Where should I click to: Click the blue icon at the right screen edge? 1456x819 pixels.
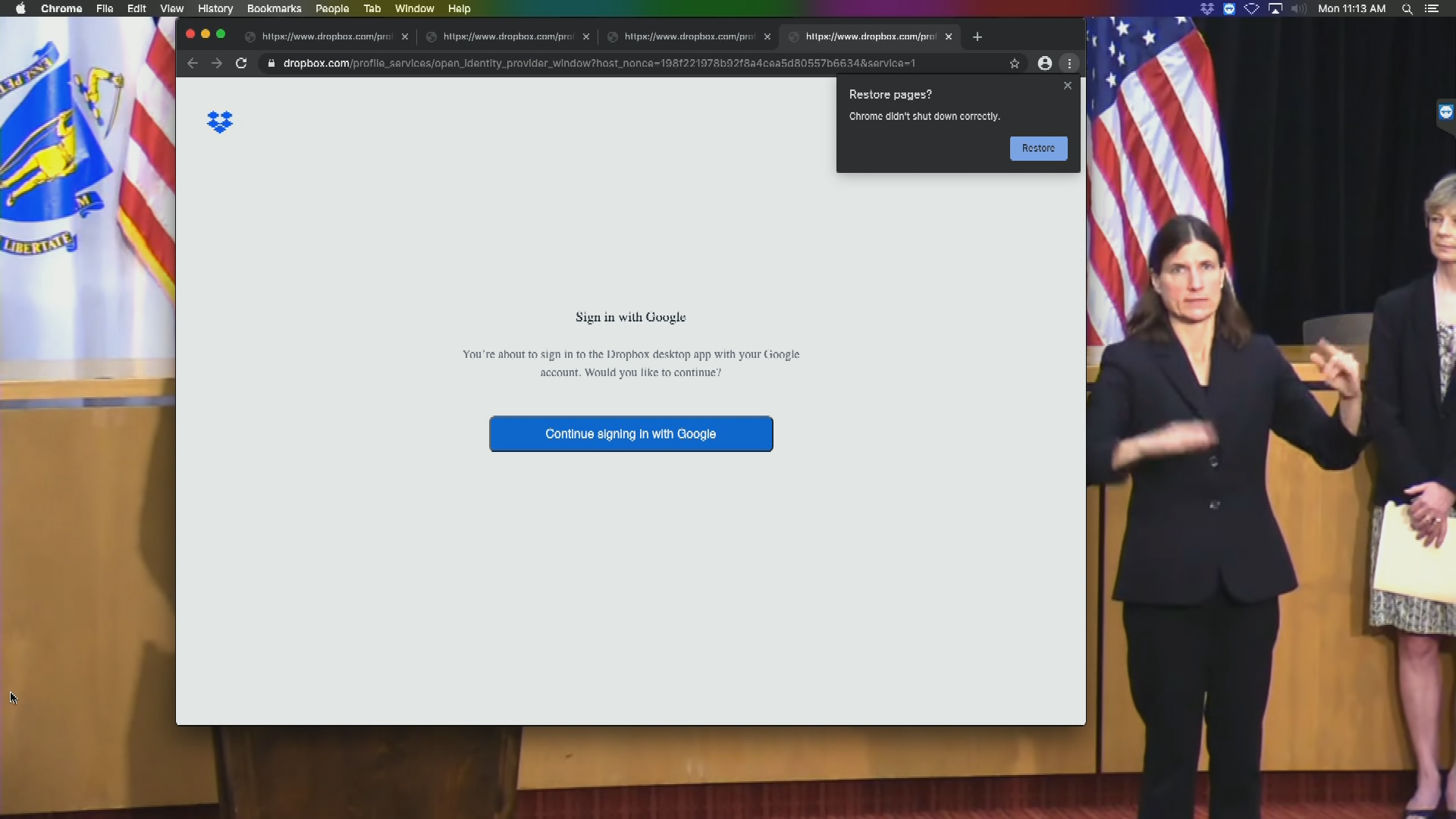tap(1446, 112)
